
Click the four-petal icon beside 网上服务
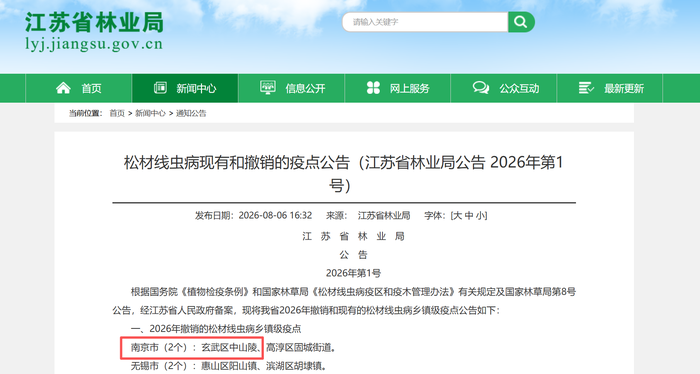pos(373,88)
